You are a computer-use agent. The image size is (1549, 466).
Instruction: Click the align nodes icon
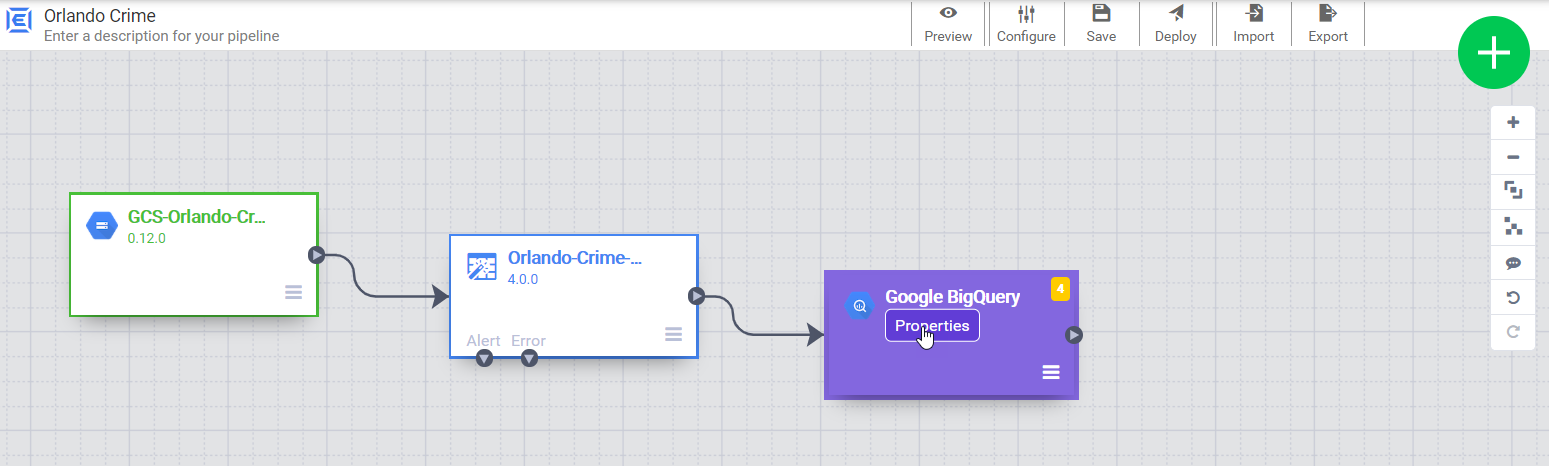tap(1513, 227)
